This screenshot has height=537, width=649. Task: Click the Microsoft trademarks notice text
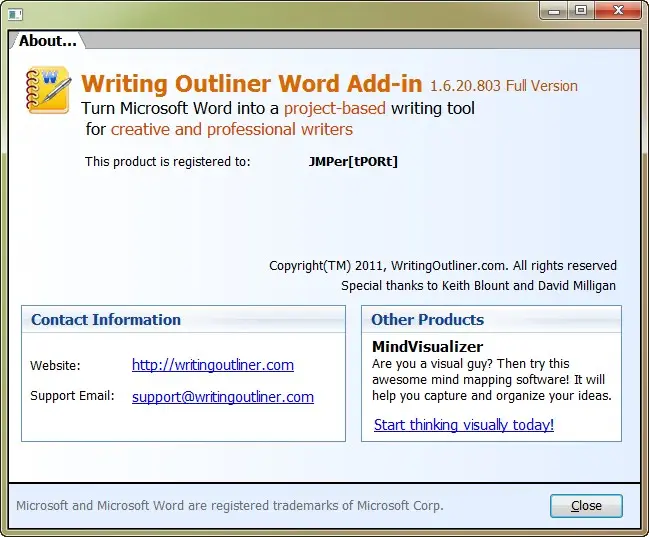pyautogui.click(x=230, y=506)
